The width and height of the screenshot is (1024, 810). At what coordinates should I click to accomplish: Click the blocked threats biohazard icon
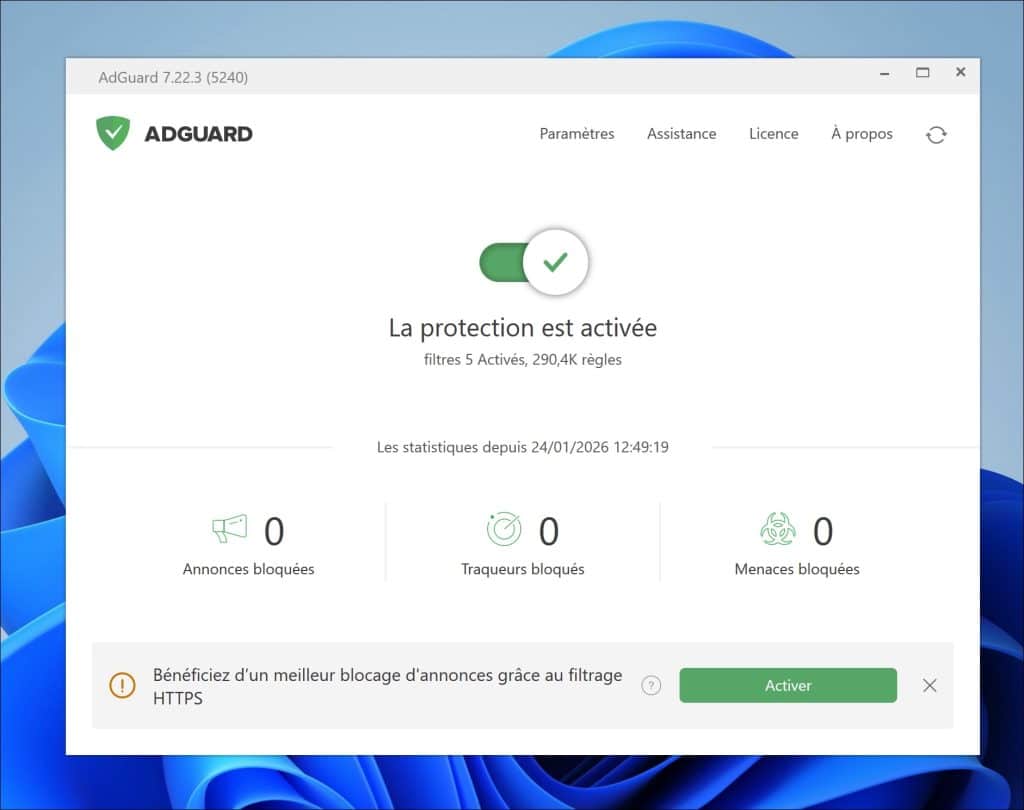pos(780,530)
